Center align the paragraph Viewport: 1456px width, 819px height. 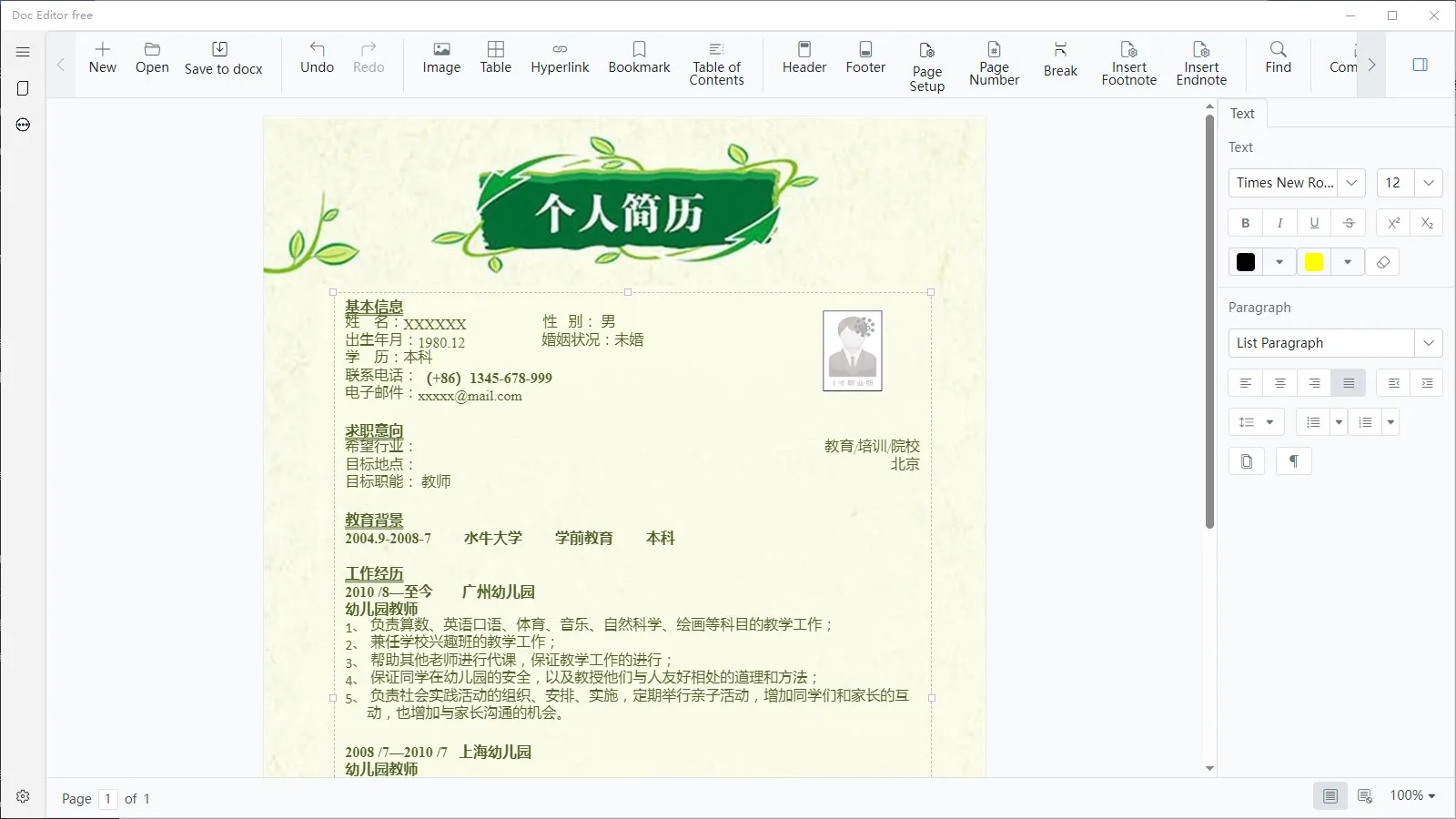click(x=1279, y=383)
